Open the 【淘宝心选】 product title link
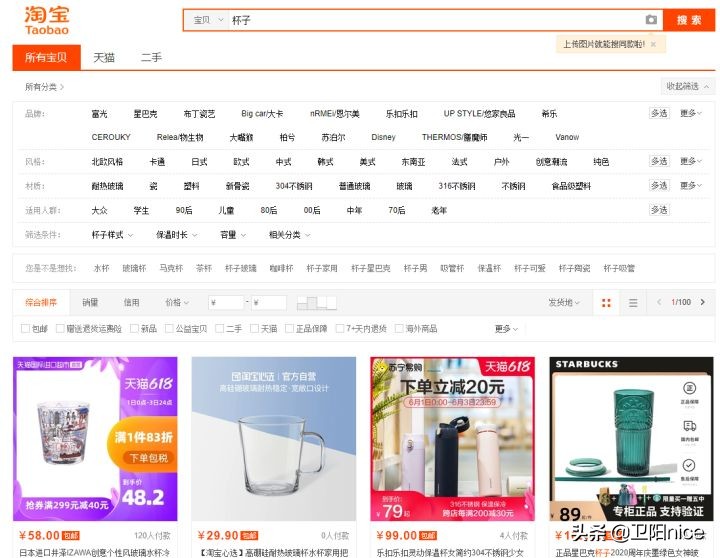The width and height of the screenshot is (720, 558). pos(274,552)
